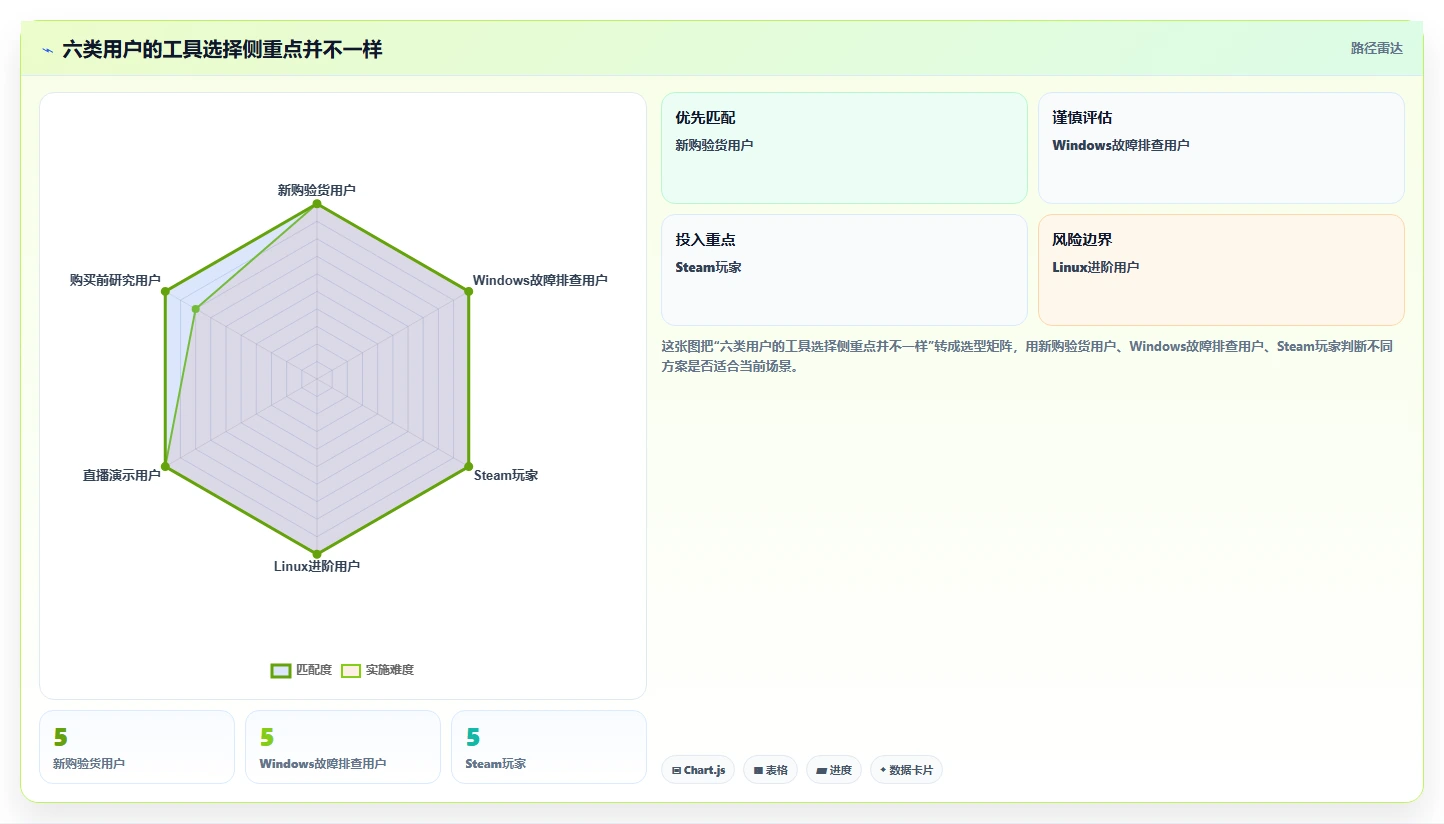Click the 进度 chip
This screenshot has width=1444, height=824.
pyautogui.click(x=834, y=770)
